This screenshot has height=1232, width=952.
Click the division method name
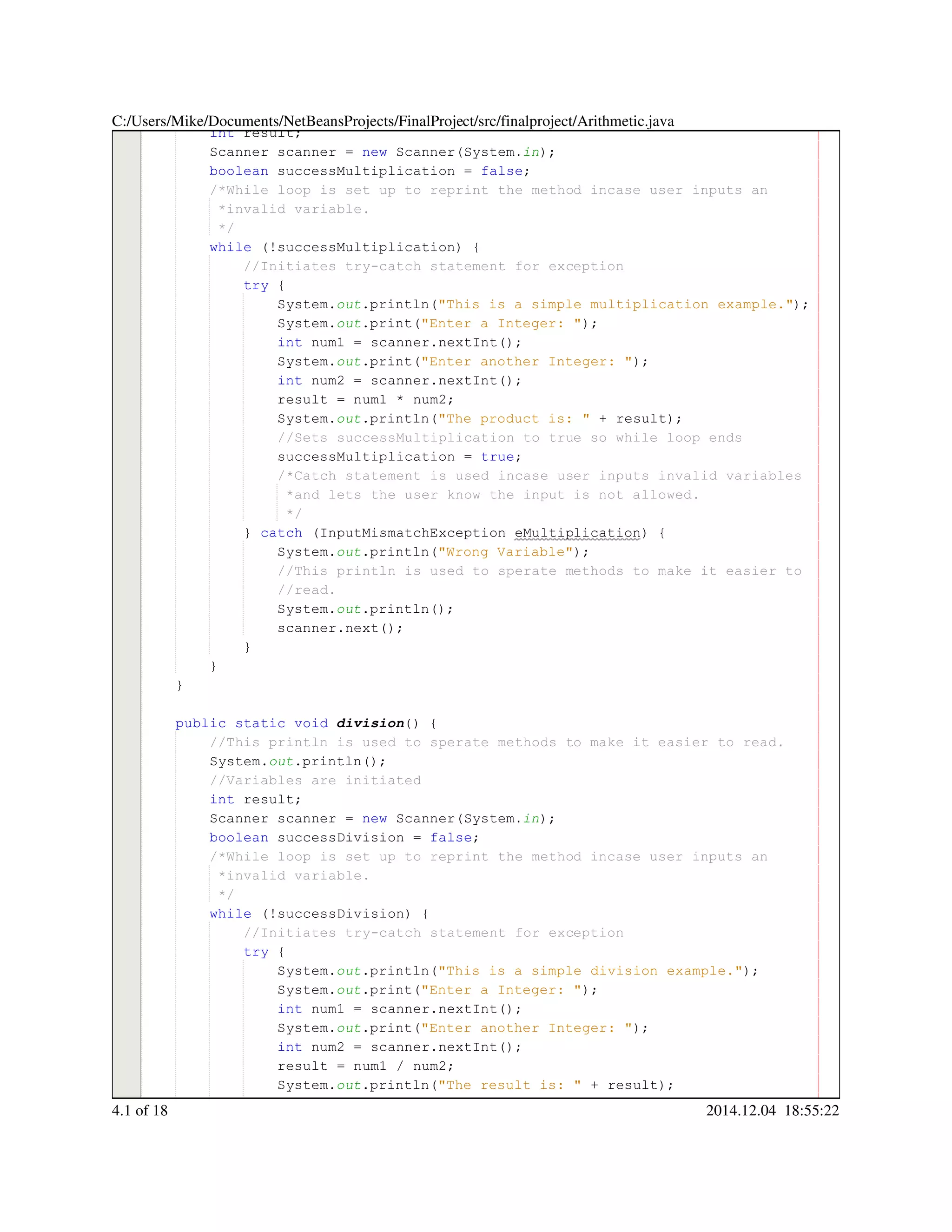coord(370,723)
